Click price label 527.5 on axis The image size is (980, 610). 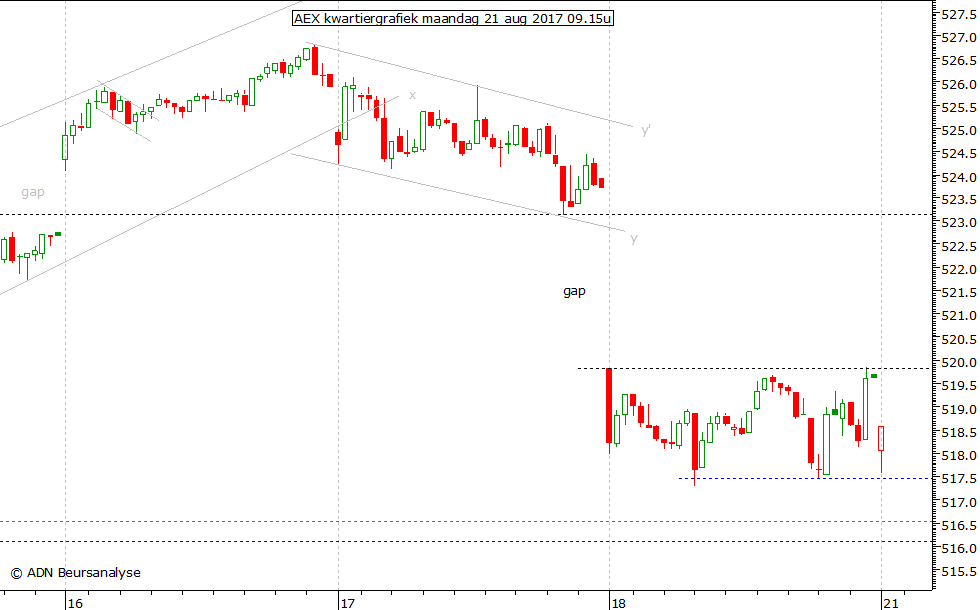959,15
